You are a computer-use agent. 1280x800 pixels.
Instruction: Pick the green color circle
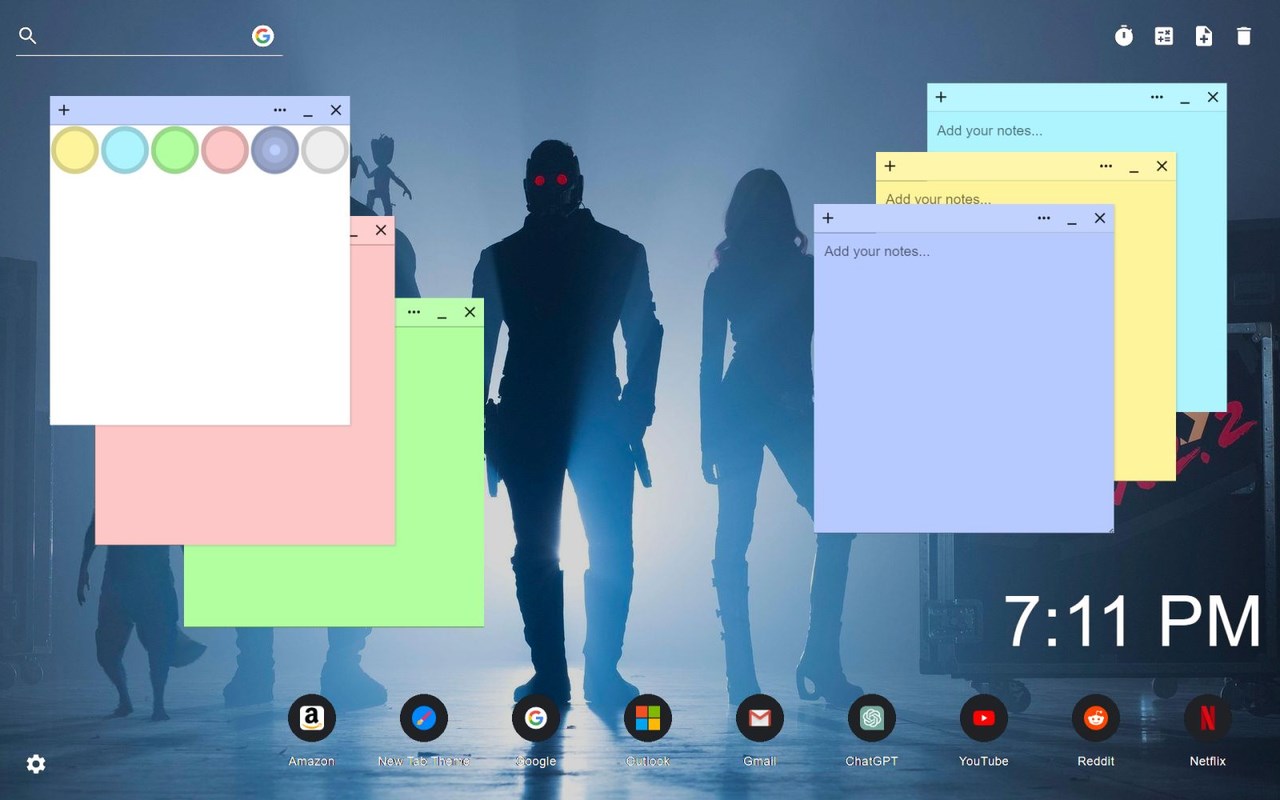point(175,150)
